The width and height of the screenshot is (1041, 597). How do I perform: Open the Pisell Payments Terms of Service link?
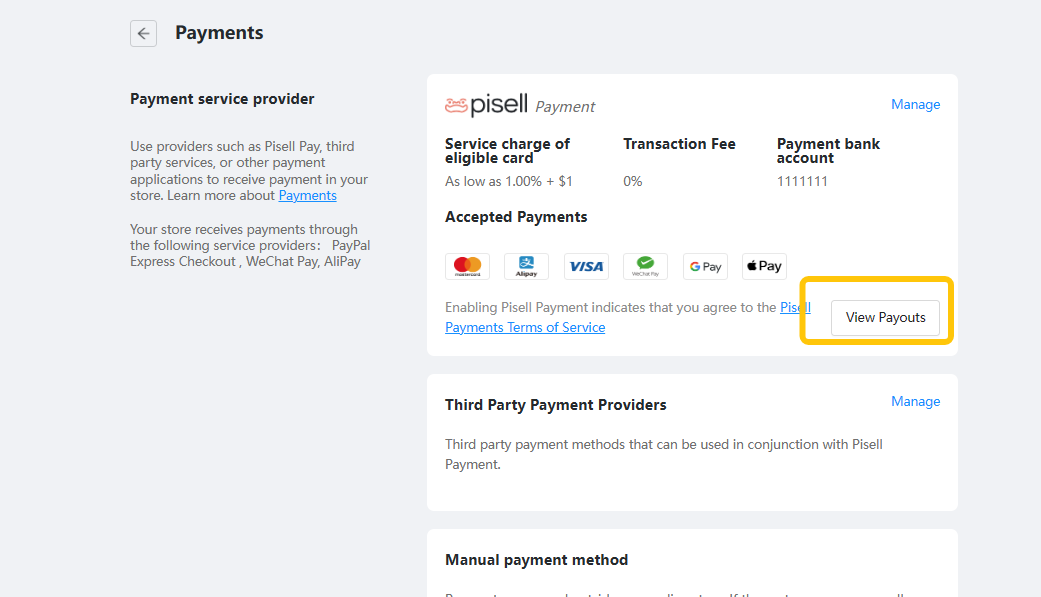click(627, 317)
